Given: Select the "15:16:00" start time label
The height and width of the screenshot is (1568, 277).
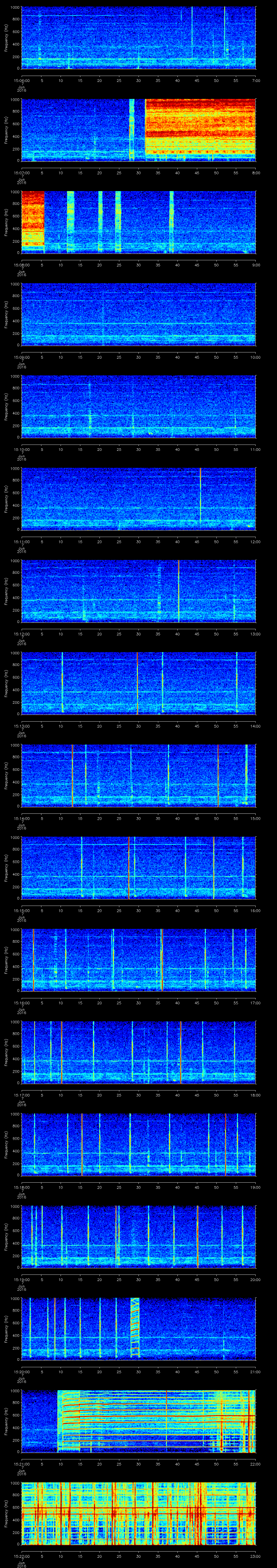Looking at the screenshot, I should [x=22, y=1003].
